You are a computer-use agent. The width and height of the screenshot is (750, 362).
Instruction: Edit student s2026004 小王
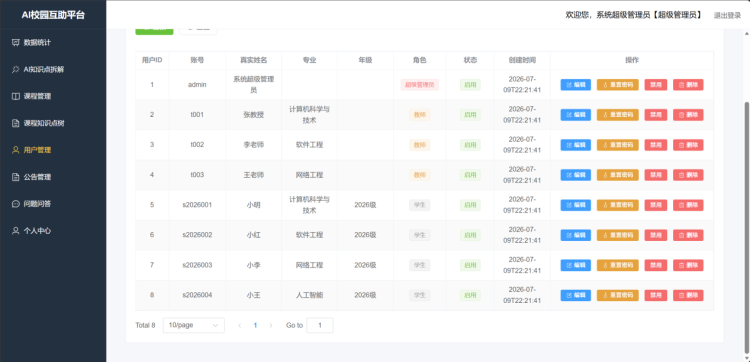(x=575, y=296)
